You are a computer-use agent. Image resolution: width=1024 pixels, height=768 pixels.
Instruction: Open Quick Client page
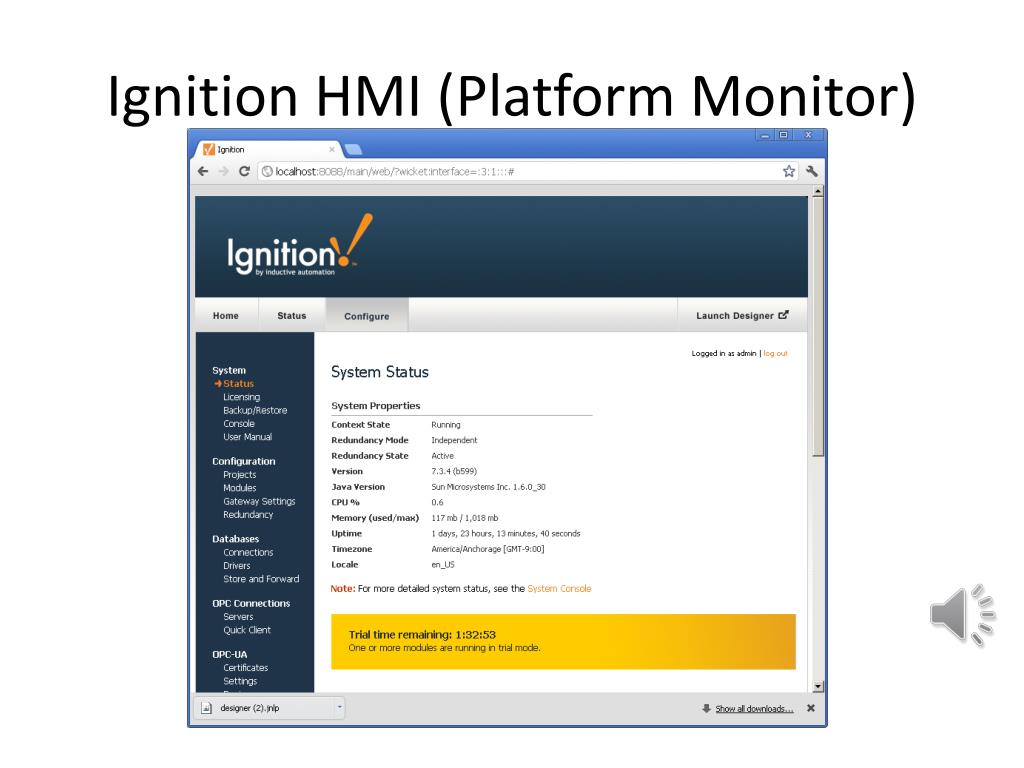[247, 630]
